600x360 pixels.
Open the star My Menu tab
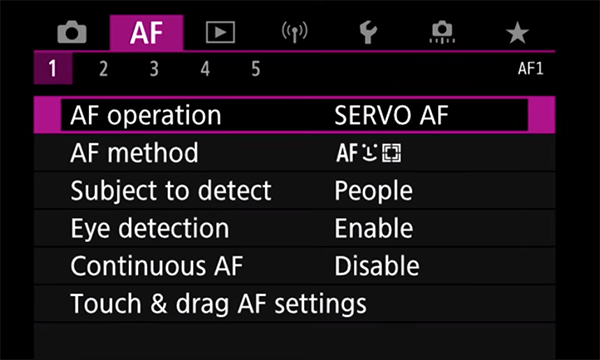click(x=517, y=33)
